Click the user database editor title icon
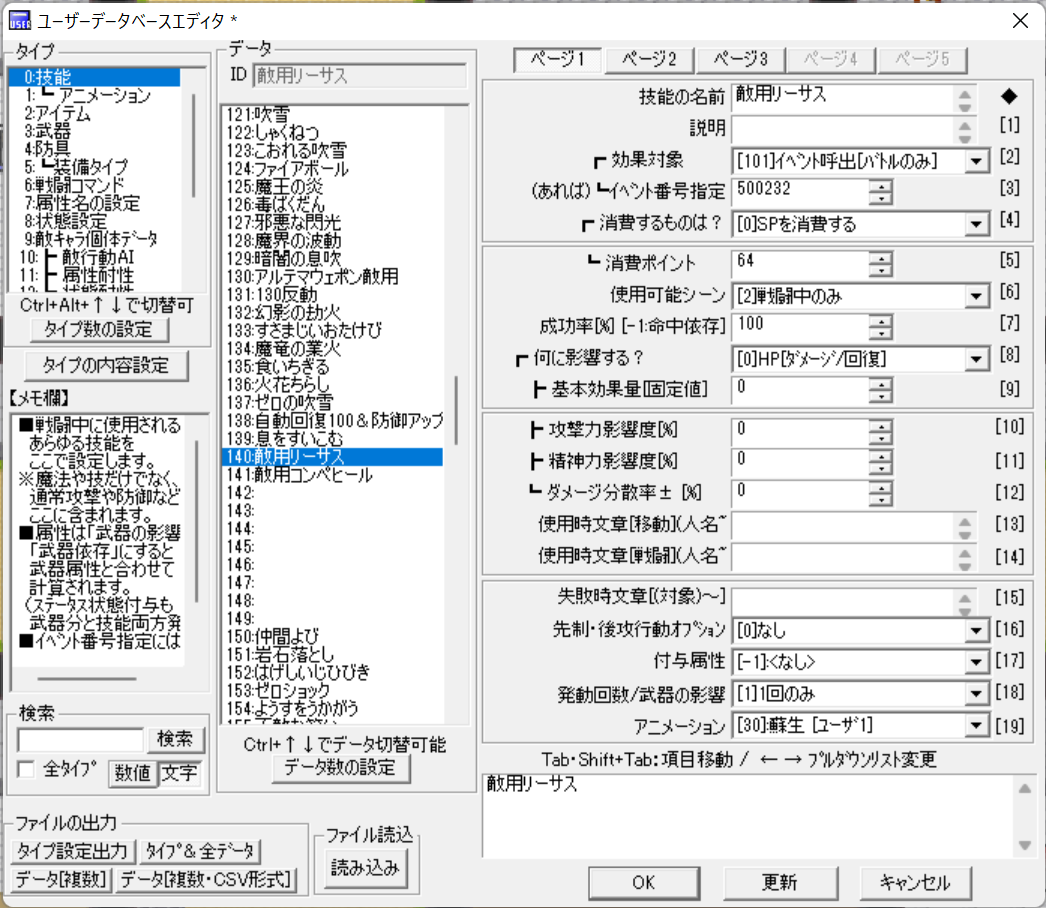1046x908 pixels. click(x=19, y=21)
